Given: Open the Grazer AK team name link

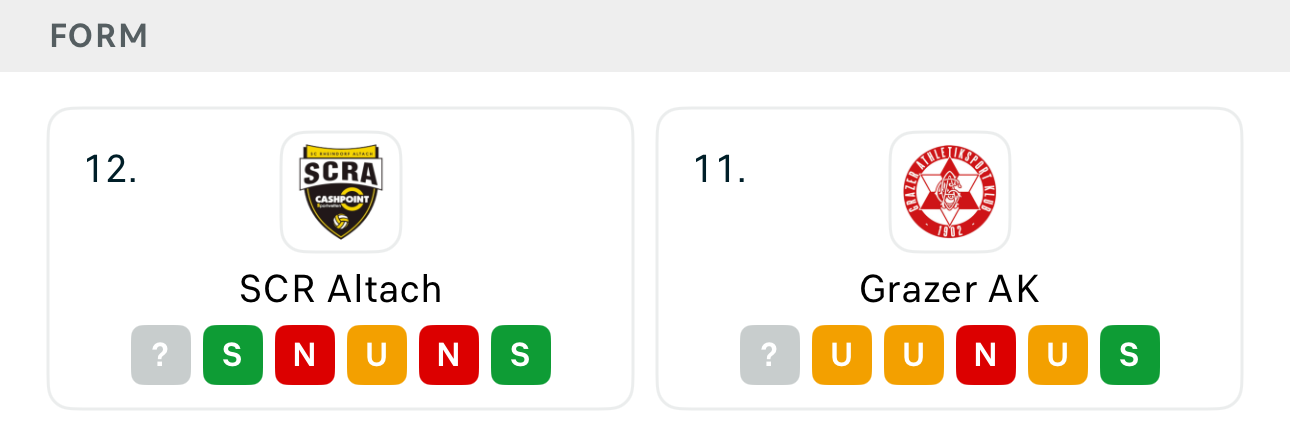Looking at the screenshot, I should tap(950, 289).
